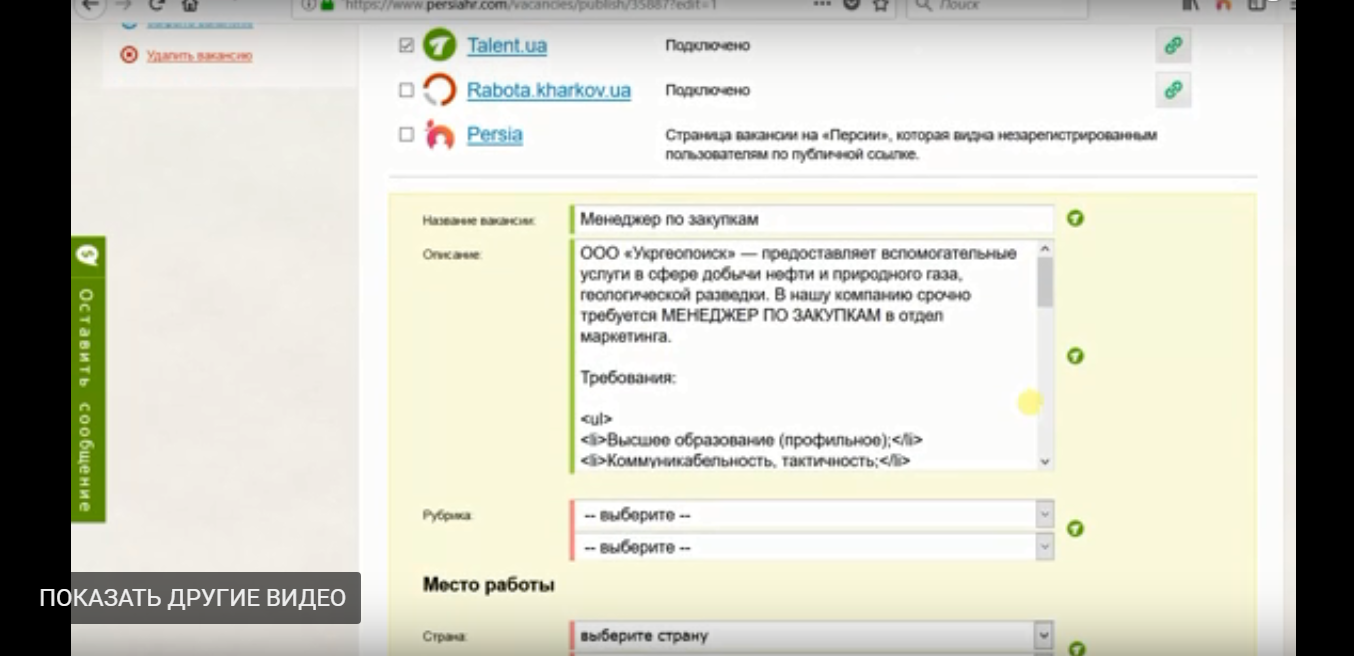Viewport: 1354px width, 656px height.
Task: Click the Название вакансии input field
Action: (812, 219)
